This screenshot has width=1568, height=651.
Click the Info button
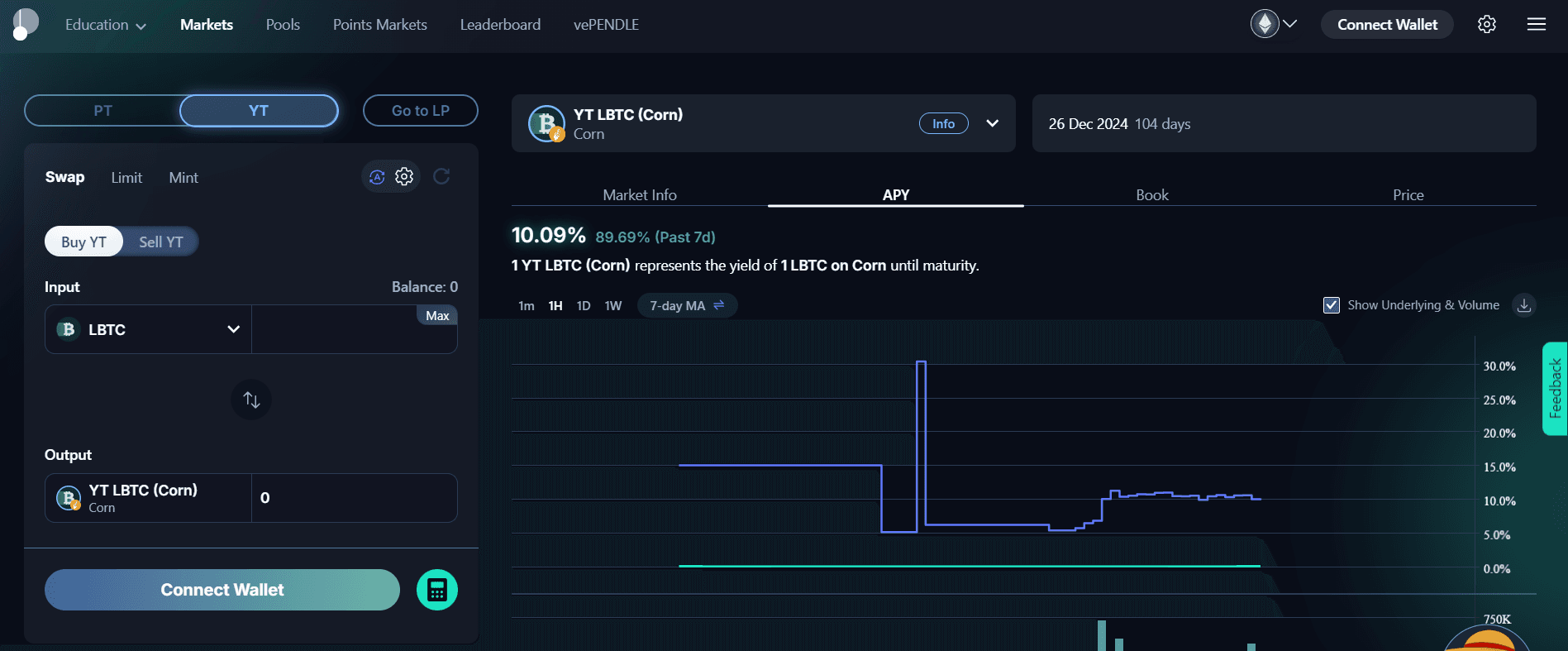coord(943,123)
